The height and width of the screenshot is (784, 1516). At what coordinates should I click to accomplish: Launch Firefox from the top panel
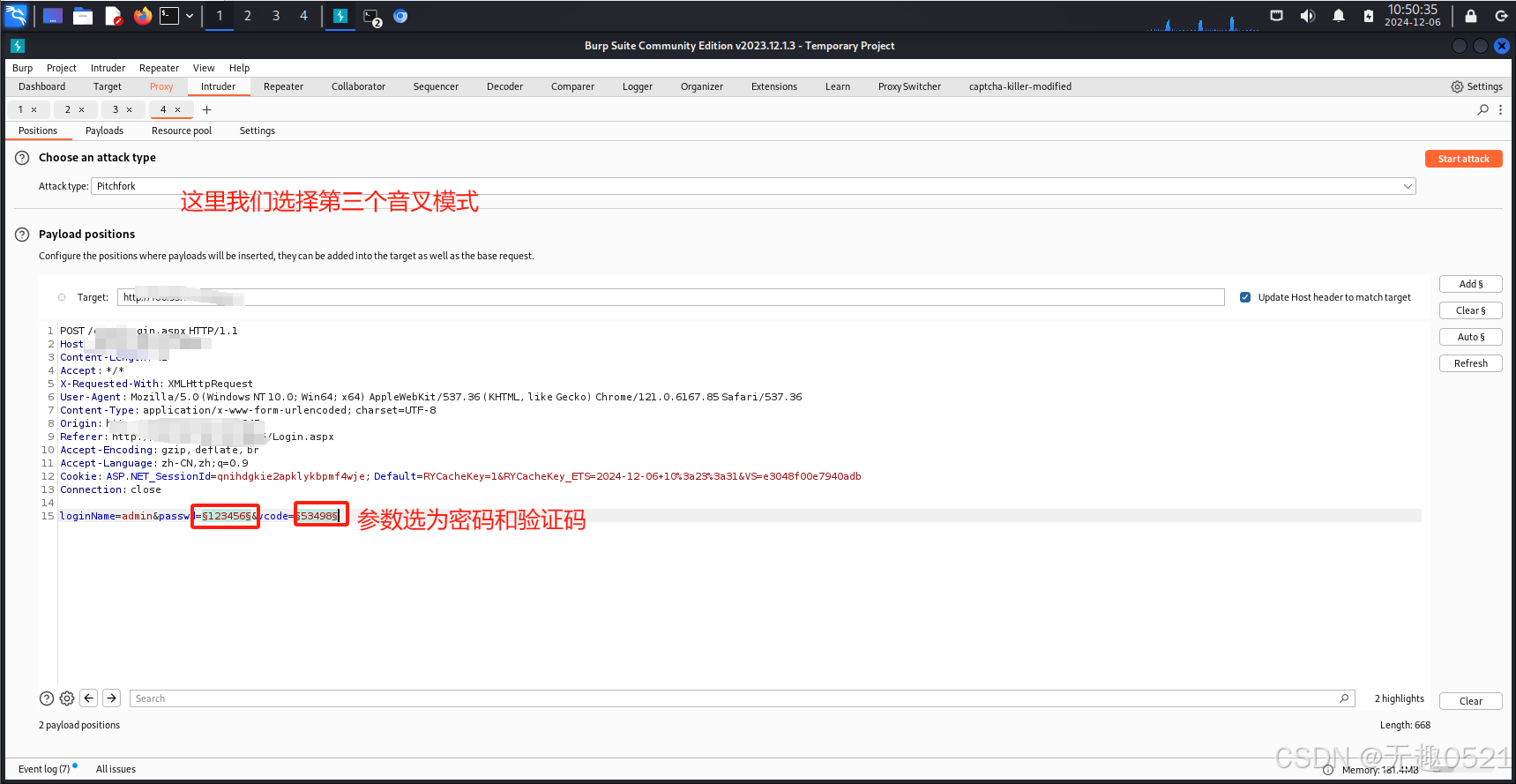[x=143, y=16]
